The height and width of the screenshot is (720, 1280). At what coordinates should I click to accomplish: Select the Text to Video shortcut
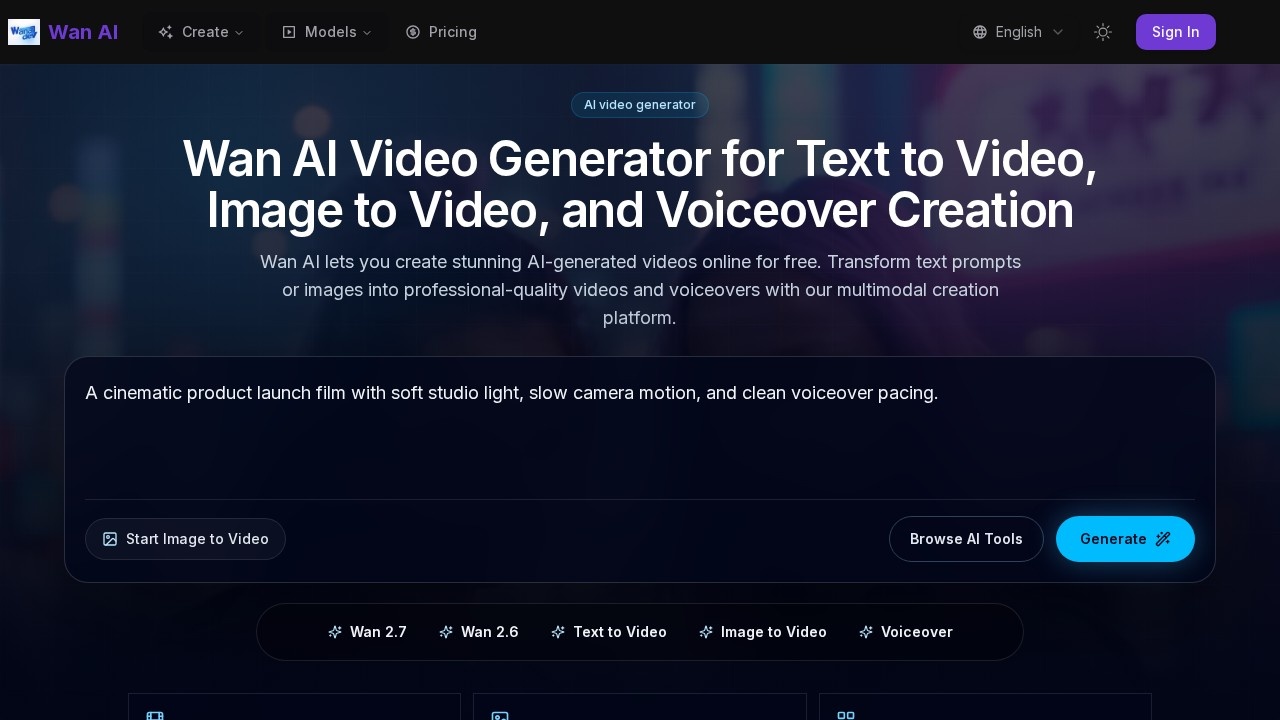point(609,632)
